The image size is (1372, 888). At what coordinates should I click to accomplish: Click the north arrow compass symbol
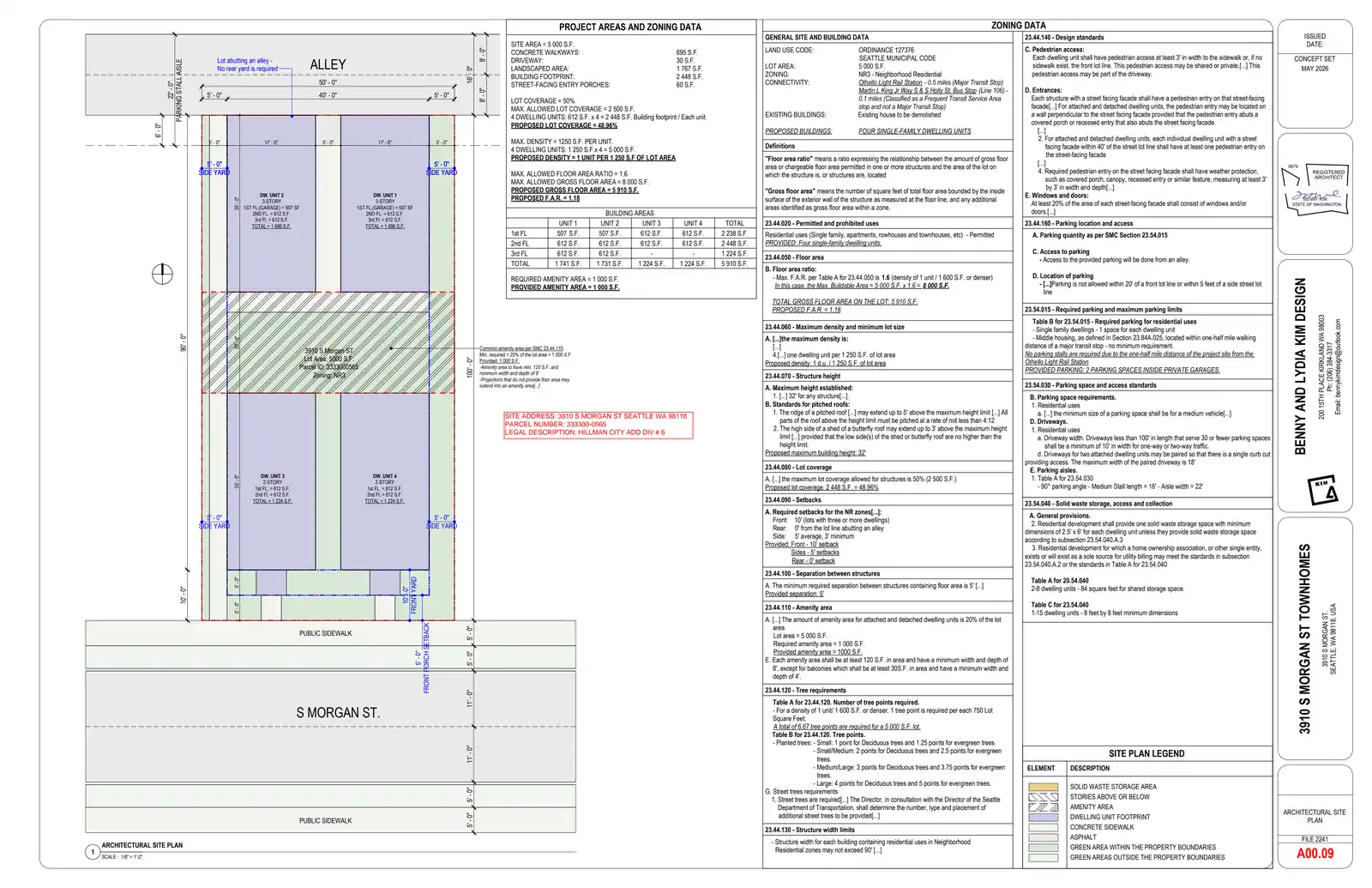tap(162, 275)
